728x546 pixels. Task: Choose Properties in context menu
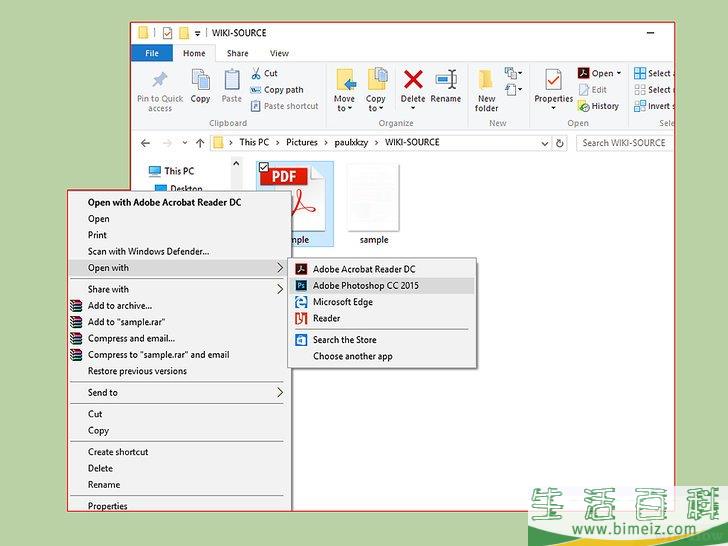coord(180,506)
